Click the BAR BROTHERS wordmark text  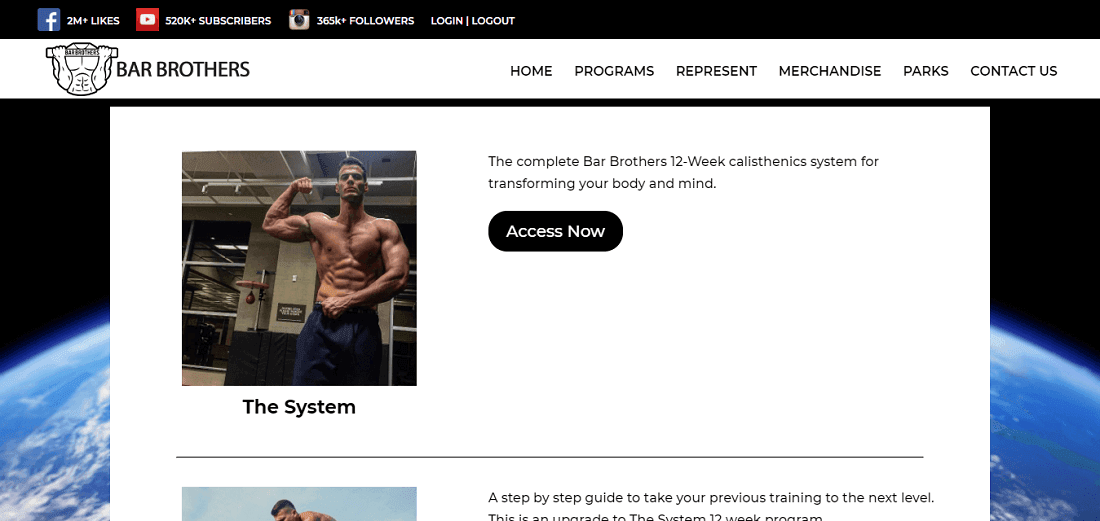[183, 69]
